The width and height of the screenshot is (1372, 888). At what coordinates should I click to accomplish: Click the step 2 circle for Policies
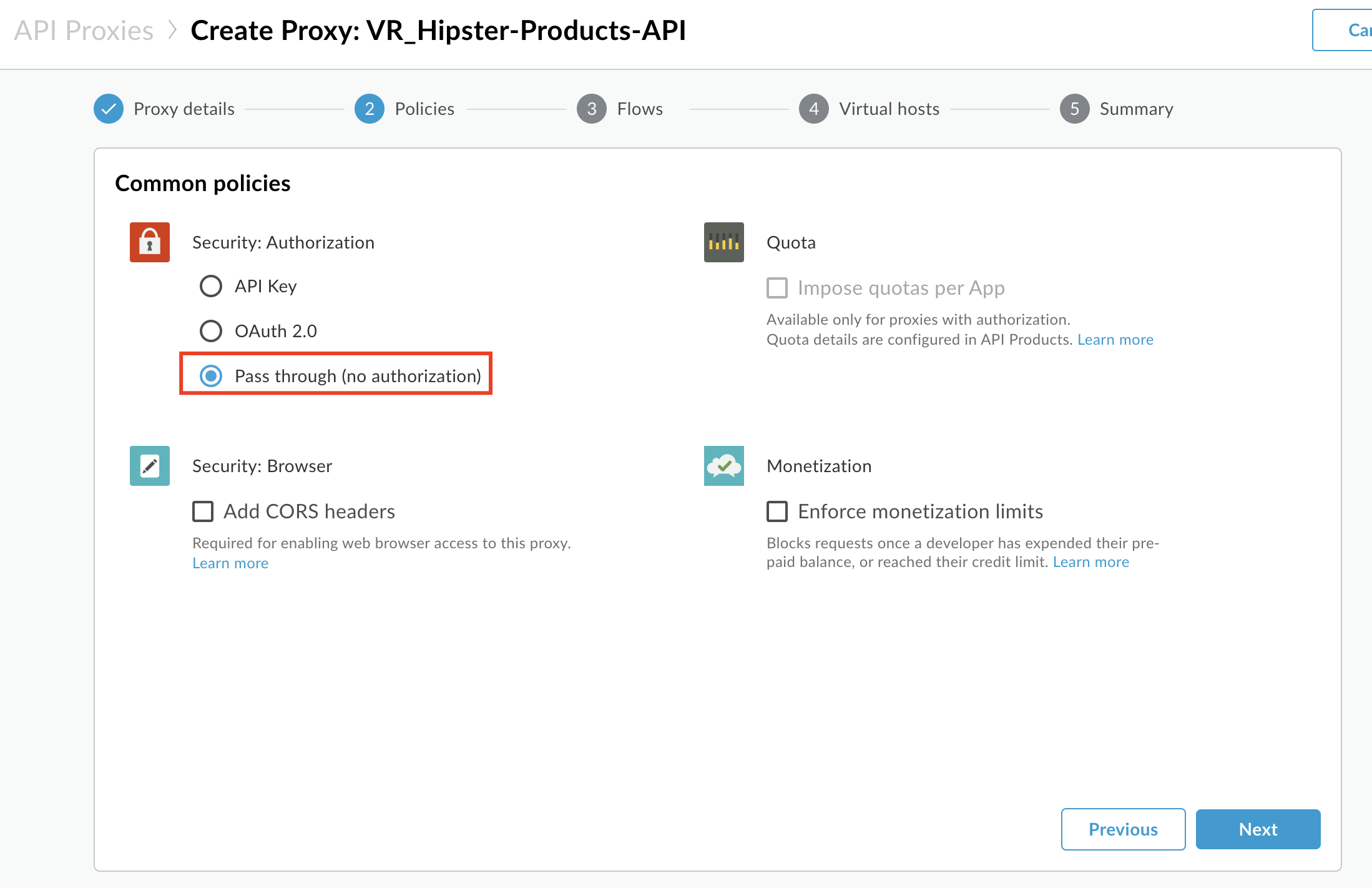tap(370, 109)
